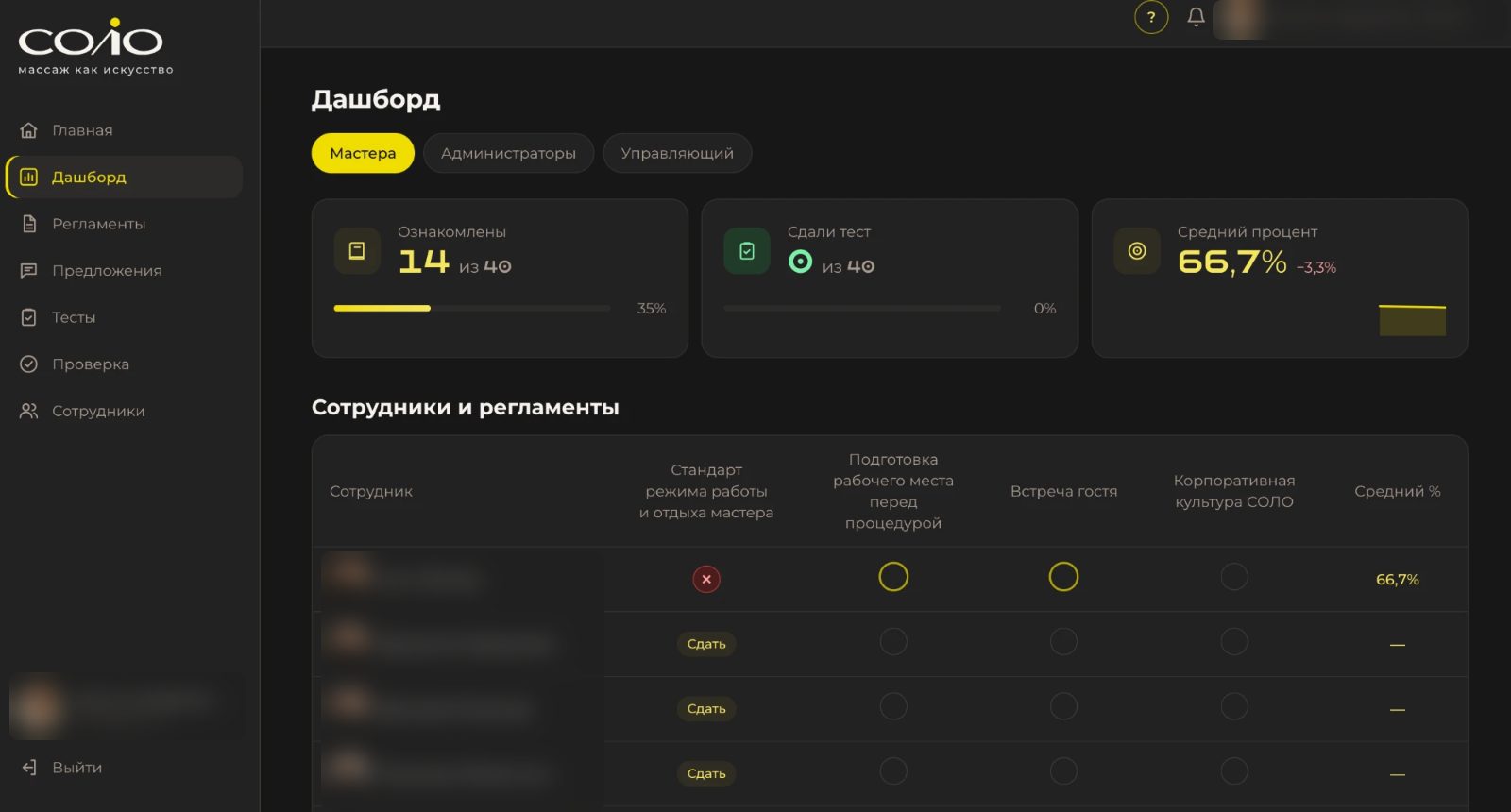Log out using the Выйти icon

click(x=29, y=768)
